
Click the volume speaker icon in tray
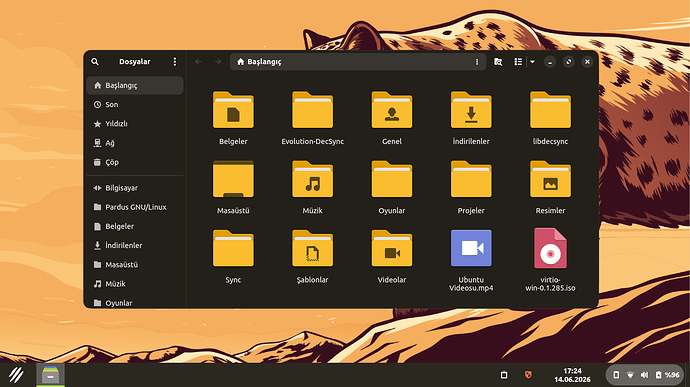(644, 375)
